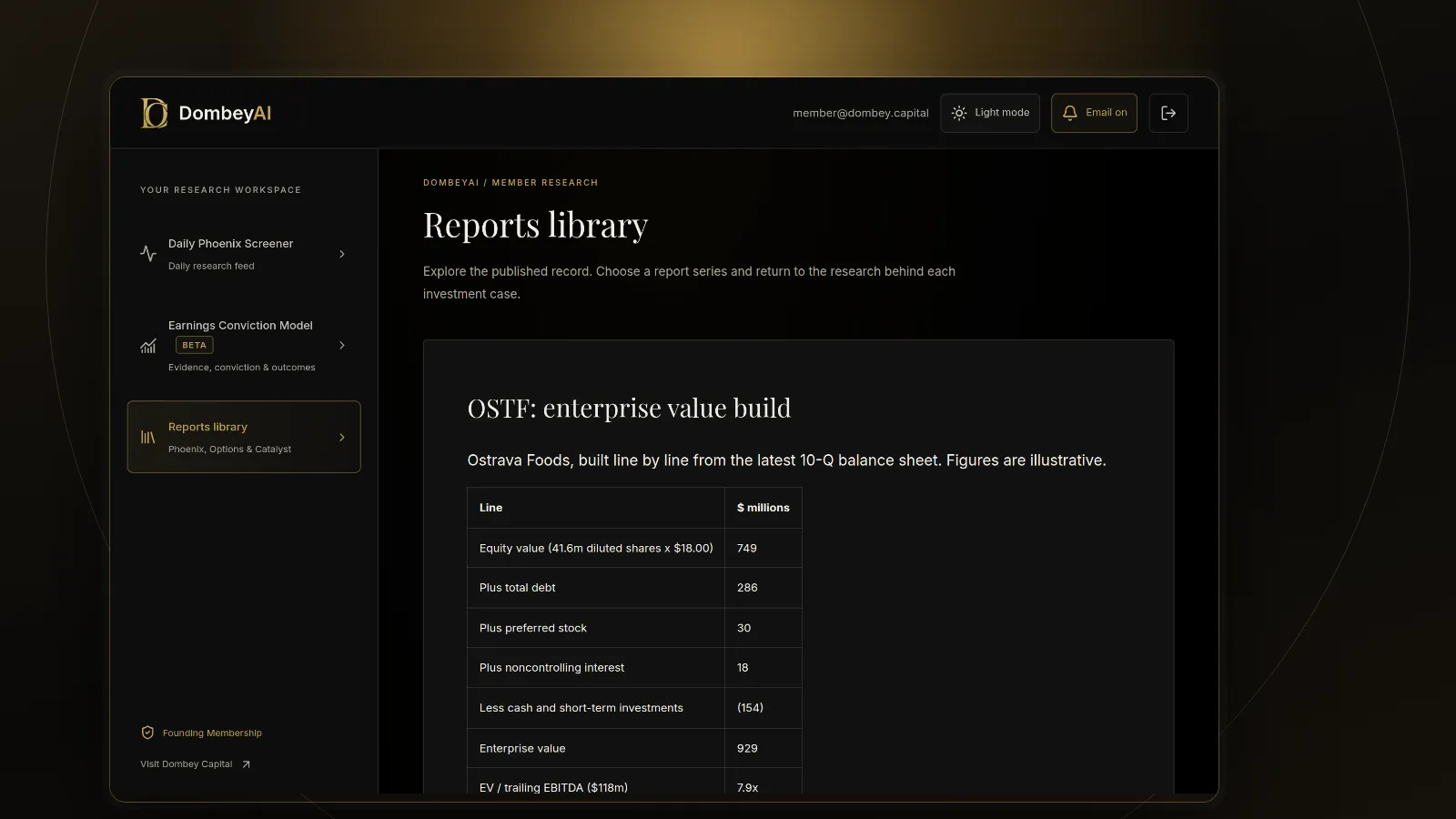
Task: Toggle the Light mode switch
Action: click(990, 113)
